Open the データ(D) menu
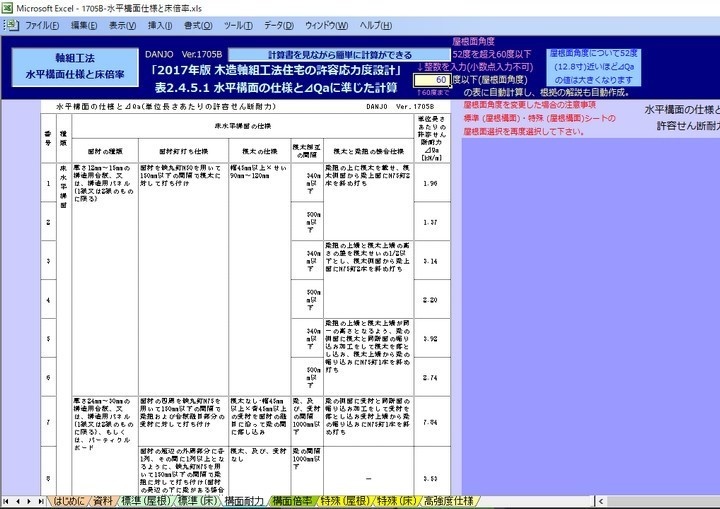The image size is (720, 509). click(279, 26)
